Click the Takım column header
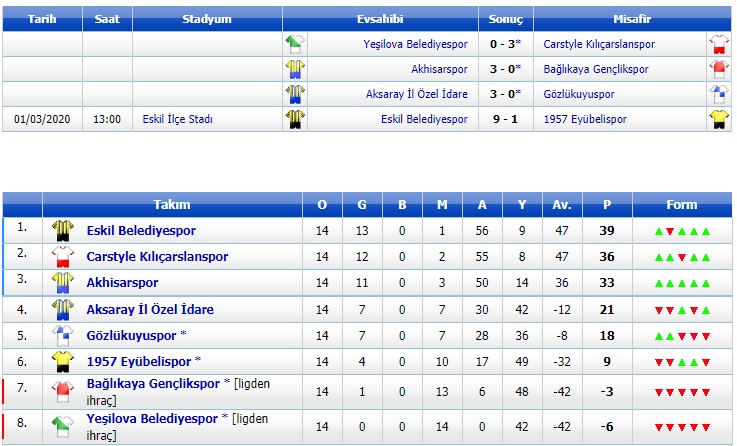Screen dimensions: 737x446 pos(172,204)
